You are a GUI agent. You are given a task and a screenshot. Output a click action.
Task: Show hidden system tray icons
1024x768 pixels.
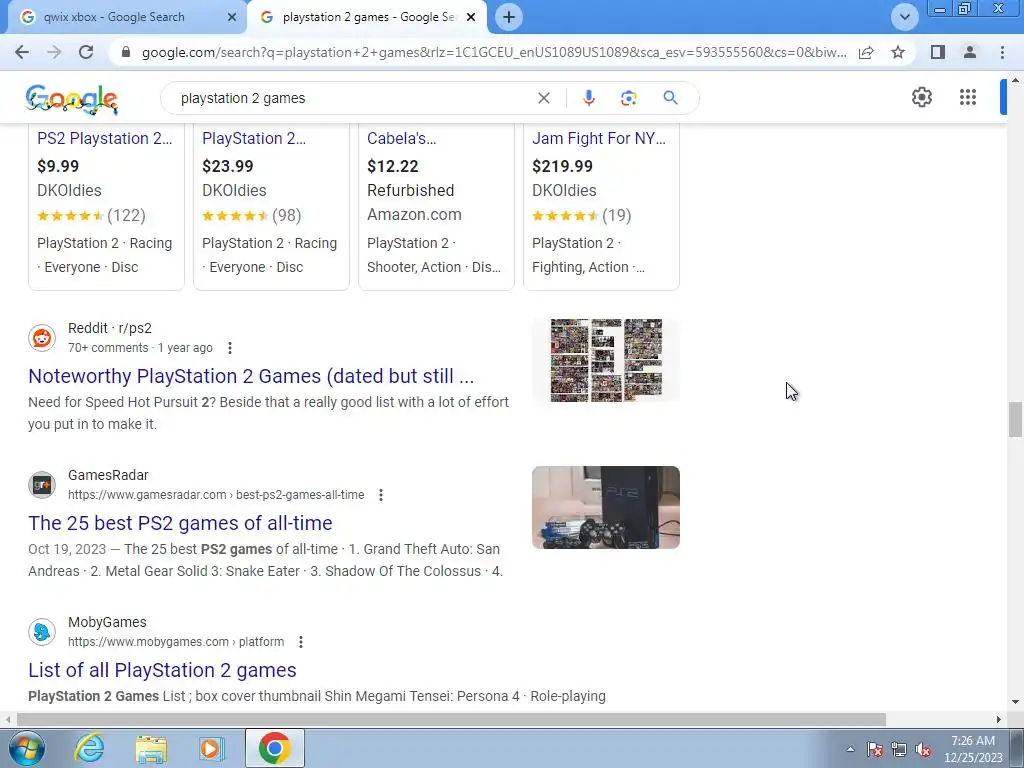pyautogui.click(x=850, y=749)
